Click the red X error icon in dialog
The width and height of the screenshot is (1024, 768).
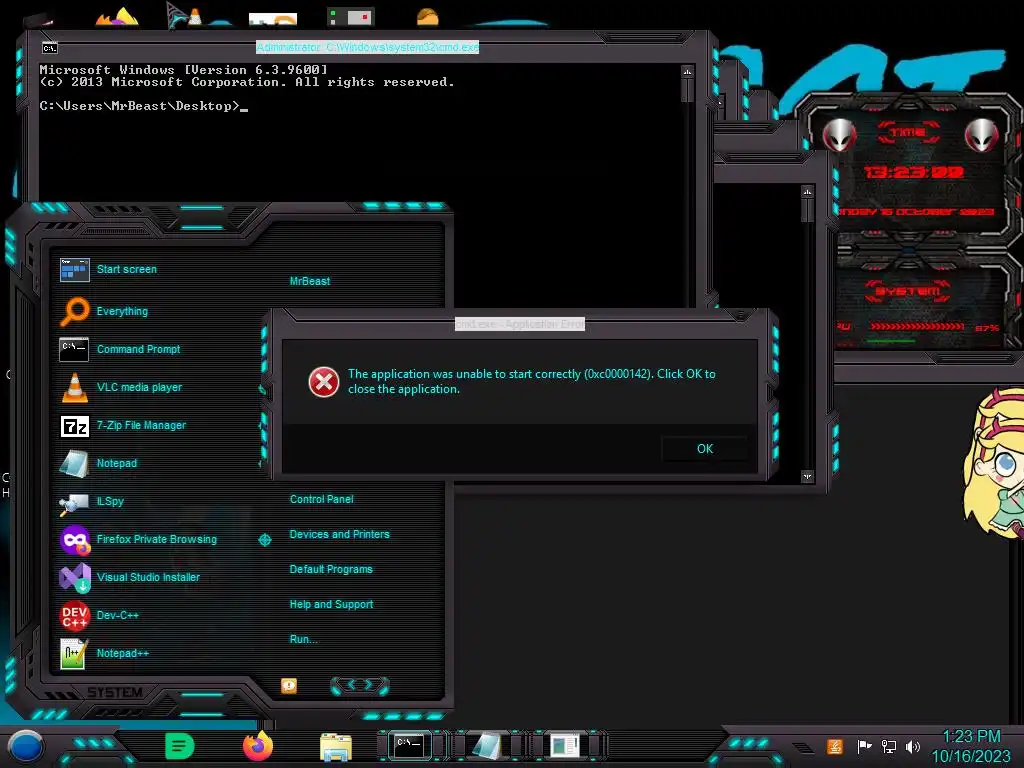point(324,382)
